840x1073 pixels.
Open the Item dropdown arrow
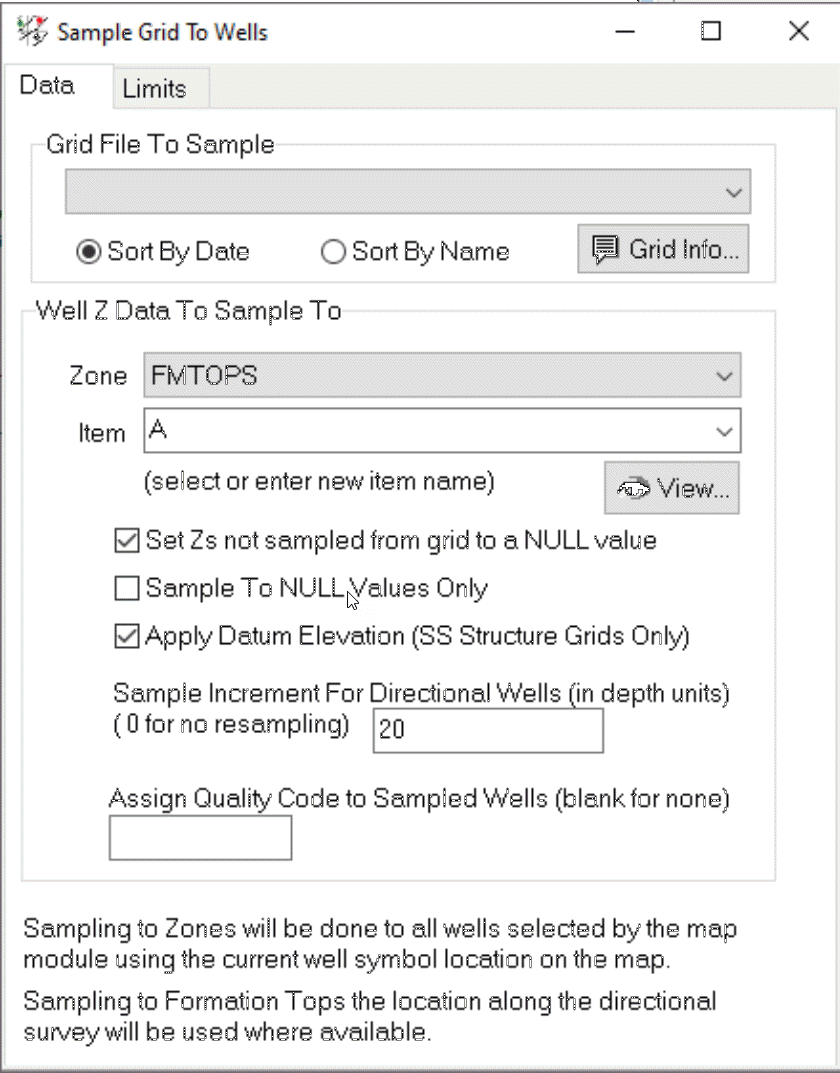[x=724, y=432]
